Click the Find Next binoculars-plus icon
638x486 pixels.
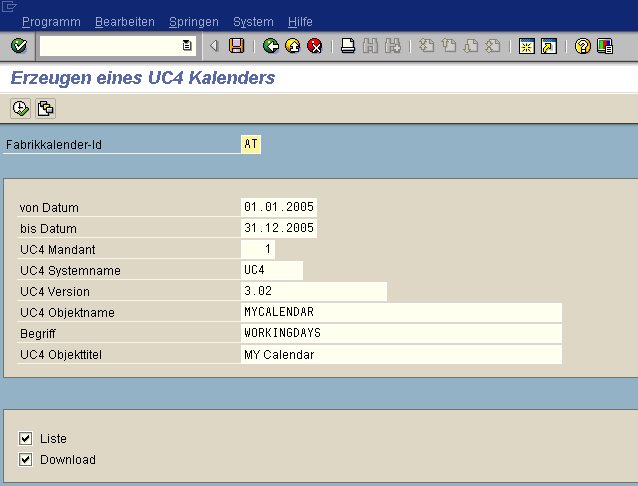[x=393, y=46]
